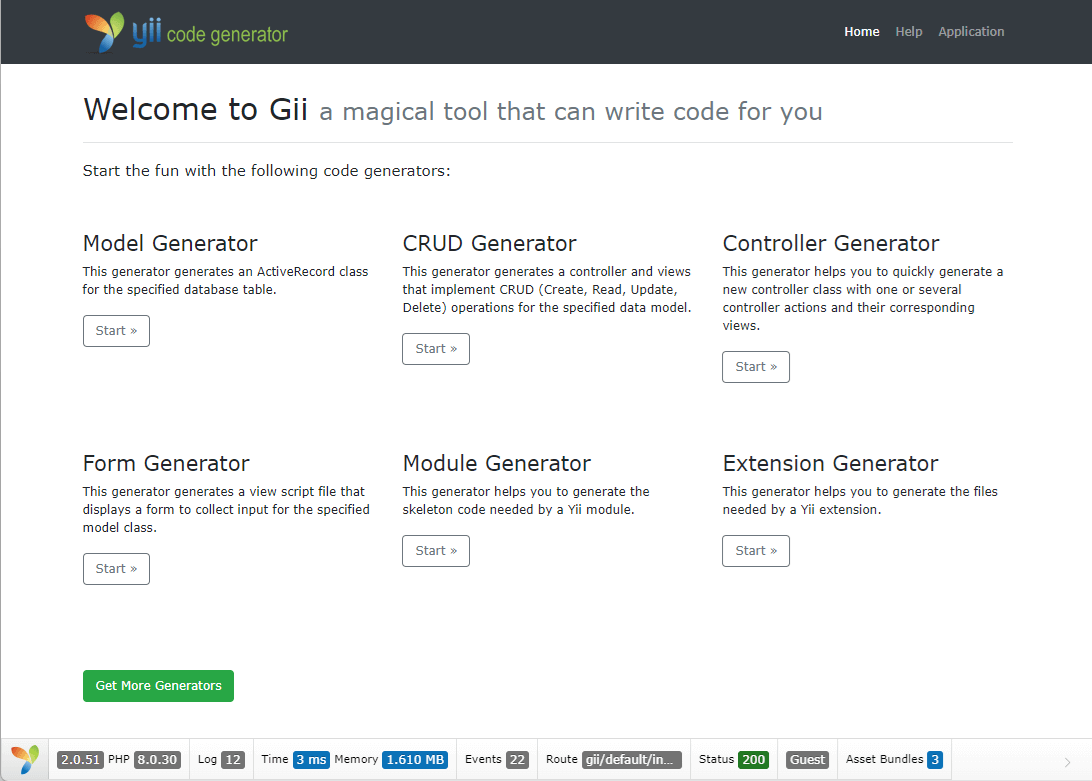This screenshot has height=781, width=1092.
Task: Start the Module Generator
Action: (435, 551)
